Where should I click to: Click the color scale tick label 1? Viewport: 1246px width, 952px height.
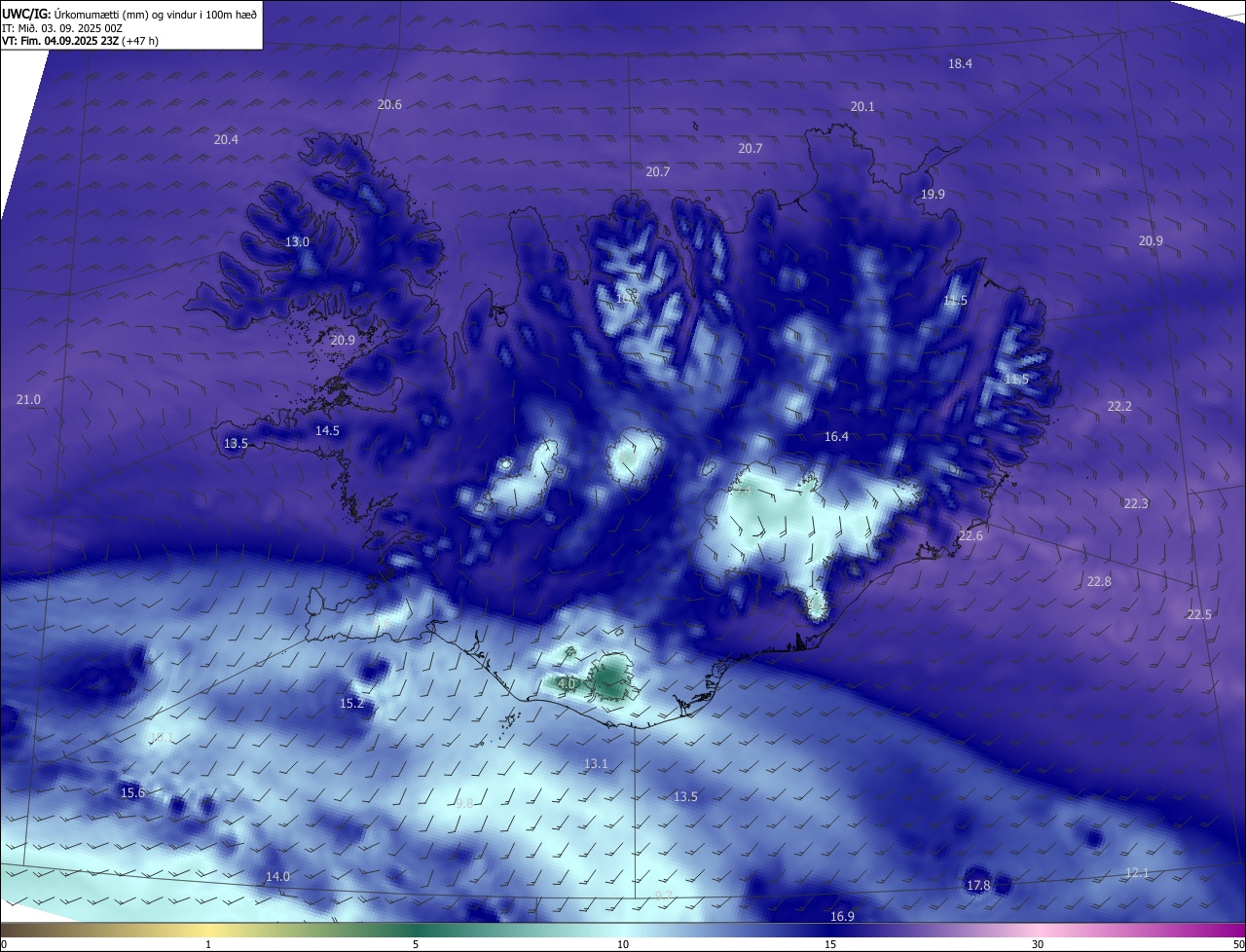pyautogui.click(x=208, y=944)
